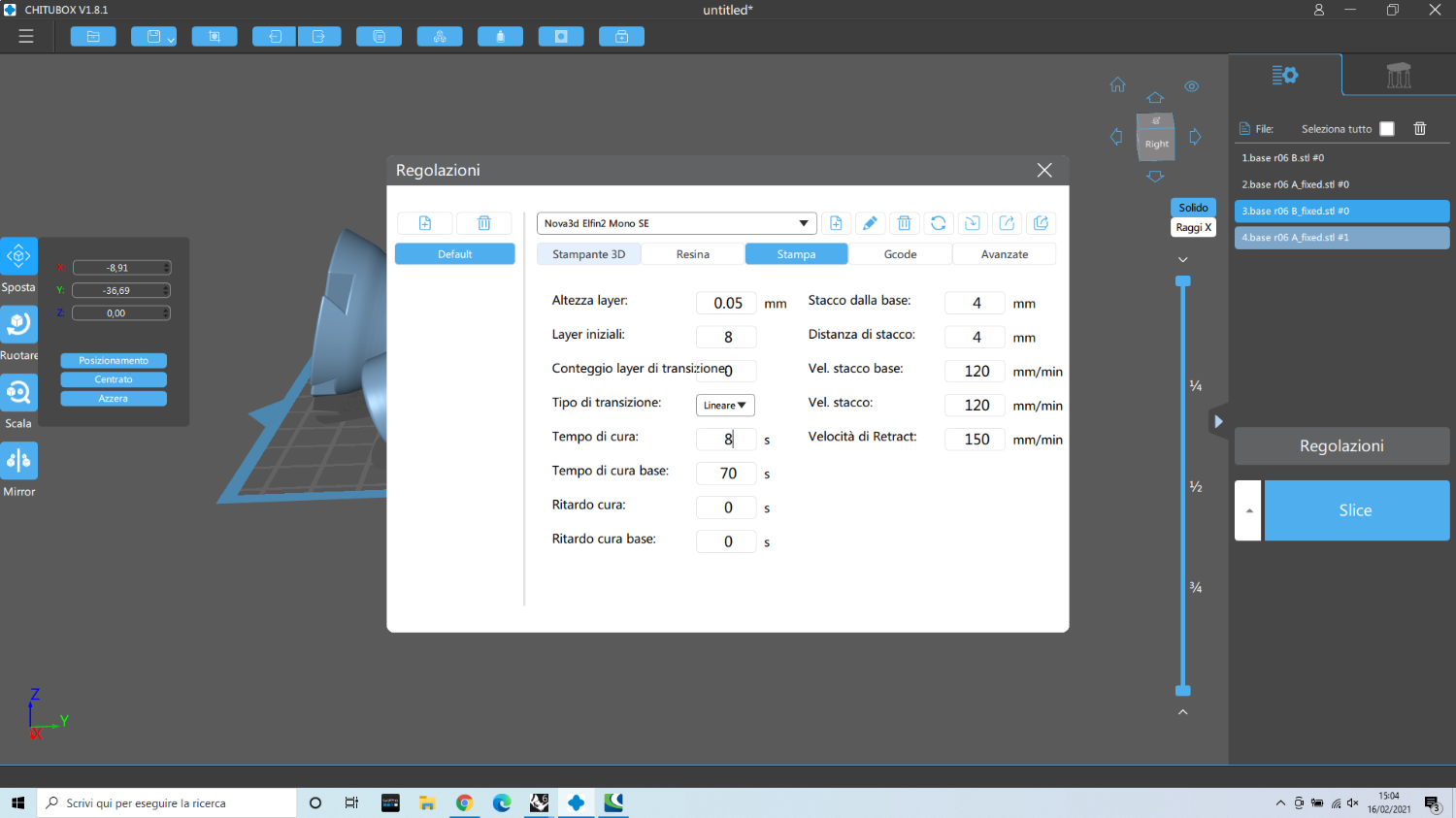This screenshot has width=1456, height=818.
Task: Check the Seleziona tutto checkbox
Action: [1387, 129]
